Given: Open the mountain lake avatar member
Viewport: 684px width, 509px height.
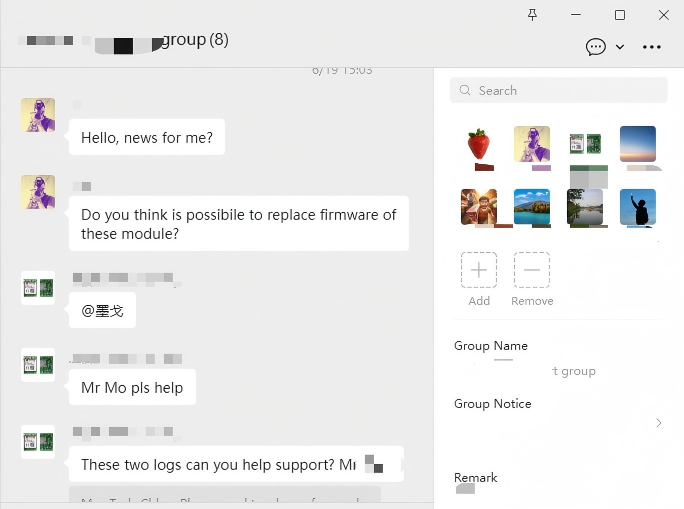Looking at the screenshot, I should click(x=532, y=207).
